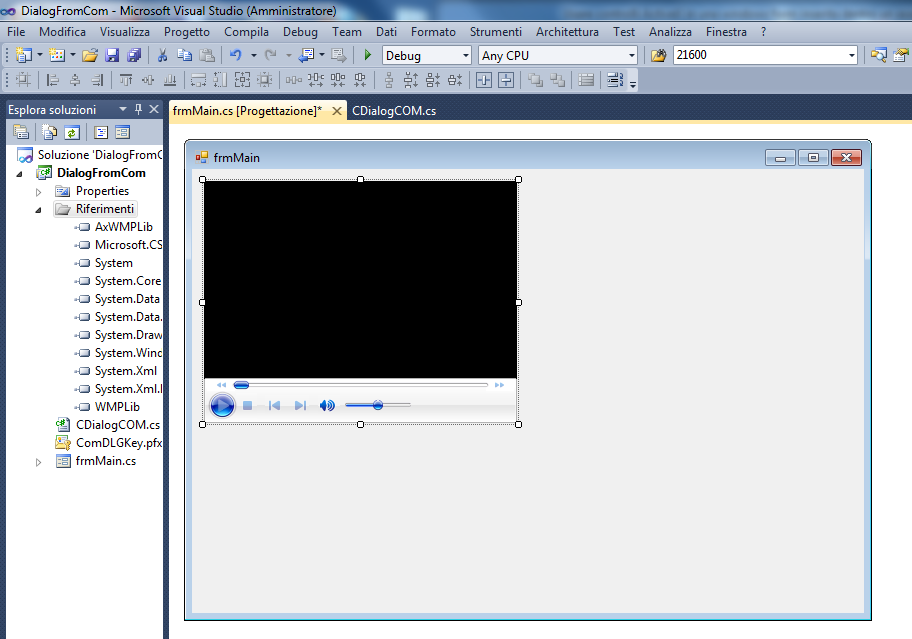Open the Any CPU platform dropdown
Image resolution: width=912 pixels, height=639 pixels.
pos(632,56)
